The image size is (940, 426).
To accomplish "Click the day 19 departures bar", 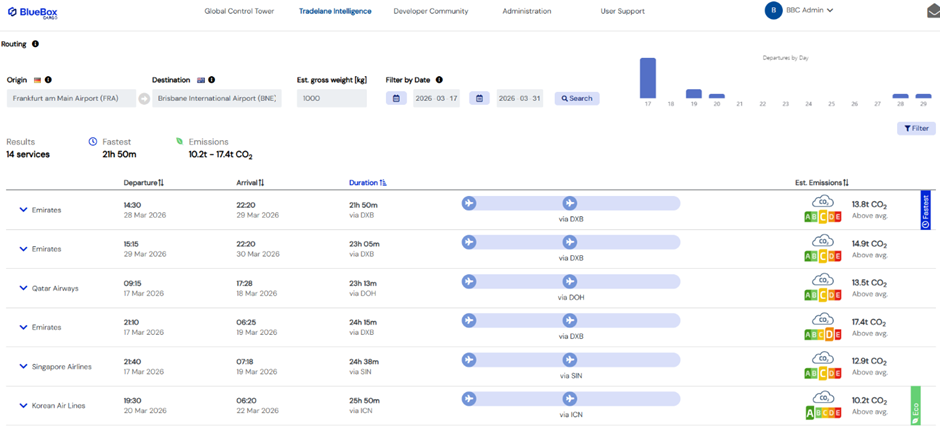I will coord(694,93).
